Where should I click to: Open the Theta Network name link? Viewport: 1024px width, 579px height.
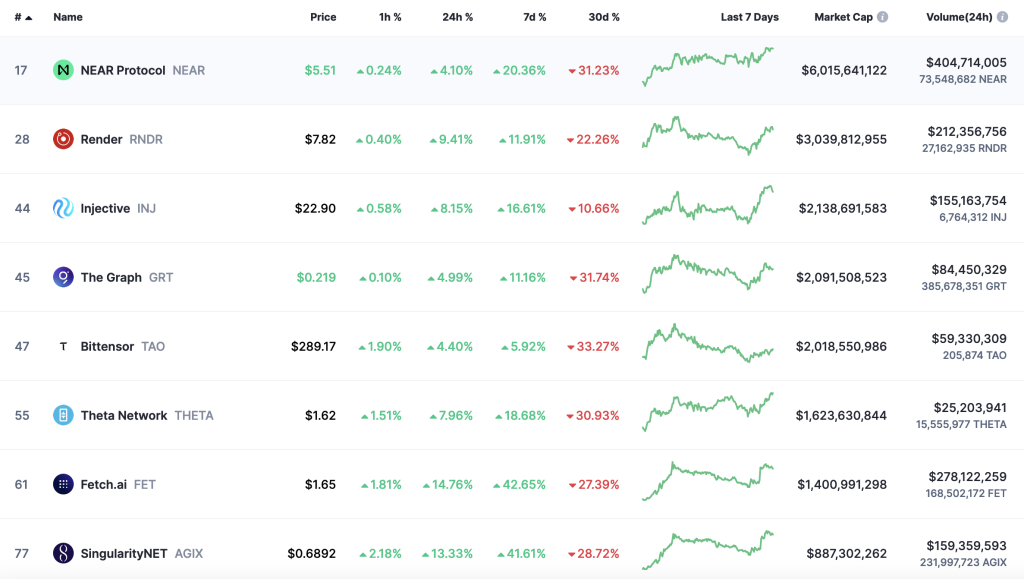click(124, 415)
